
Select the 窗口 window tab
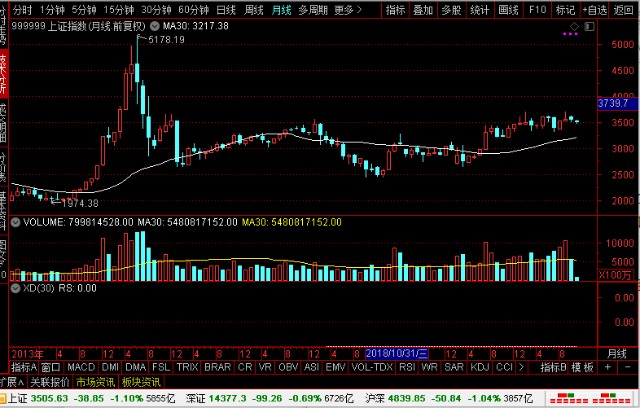[51, 368]
